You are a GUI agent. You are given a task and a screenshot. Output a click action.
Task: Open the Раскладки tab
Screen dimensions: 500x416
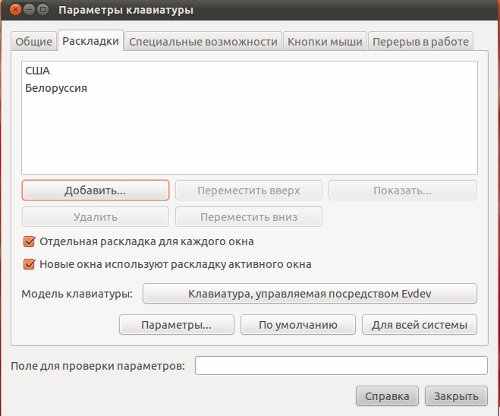click(x=91, y=41)
